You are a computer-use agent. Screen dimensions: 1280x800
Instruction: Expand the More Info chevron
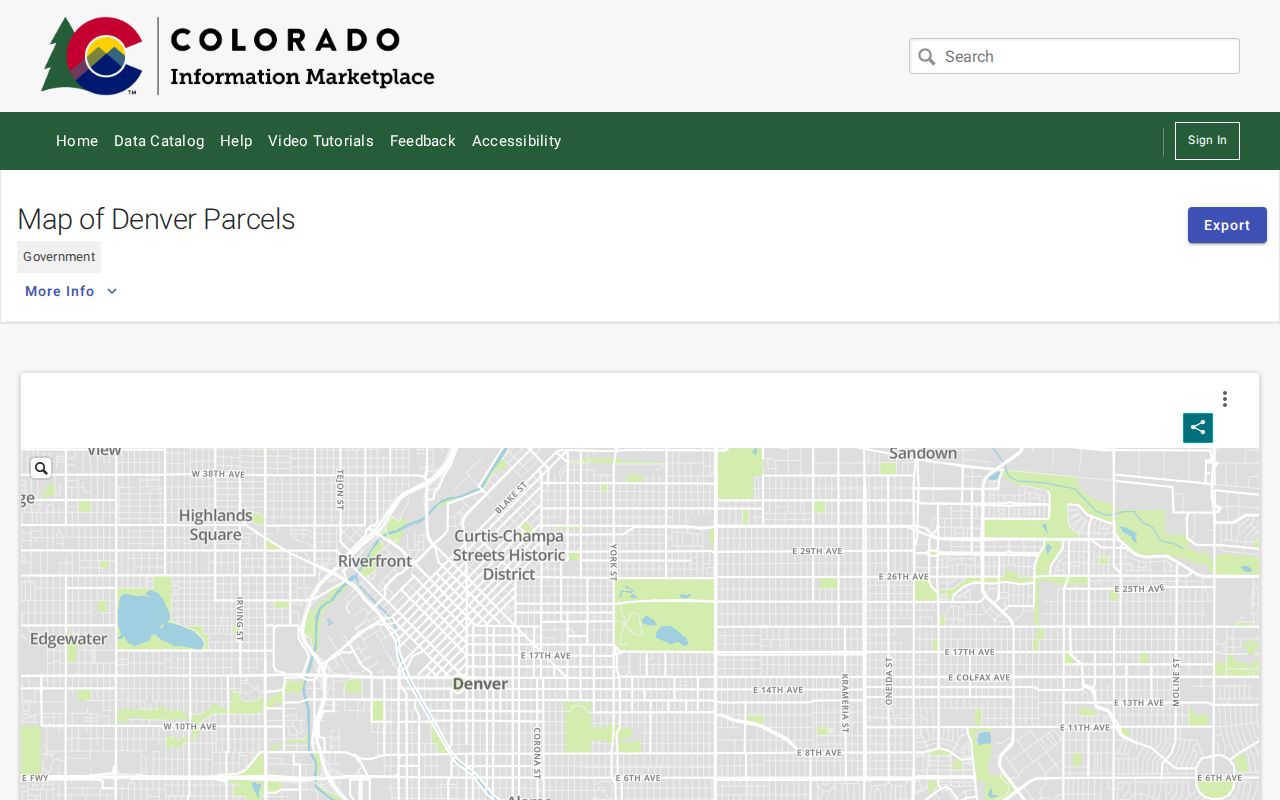pyautogui.click(x=112, y=291)
